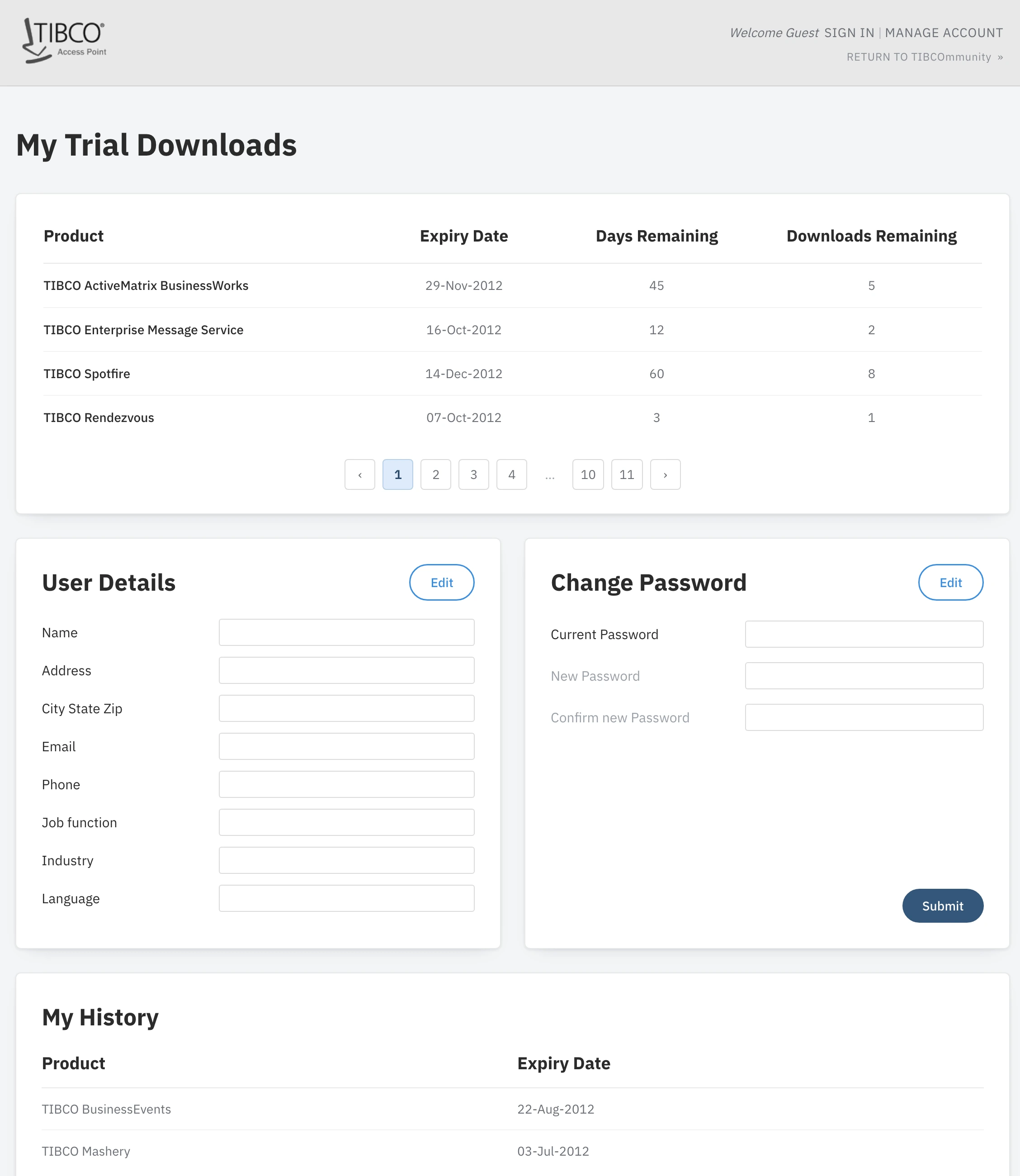
Task: Submit the password change form
Action: pos(943,906)
